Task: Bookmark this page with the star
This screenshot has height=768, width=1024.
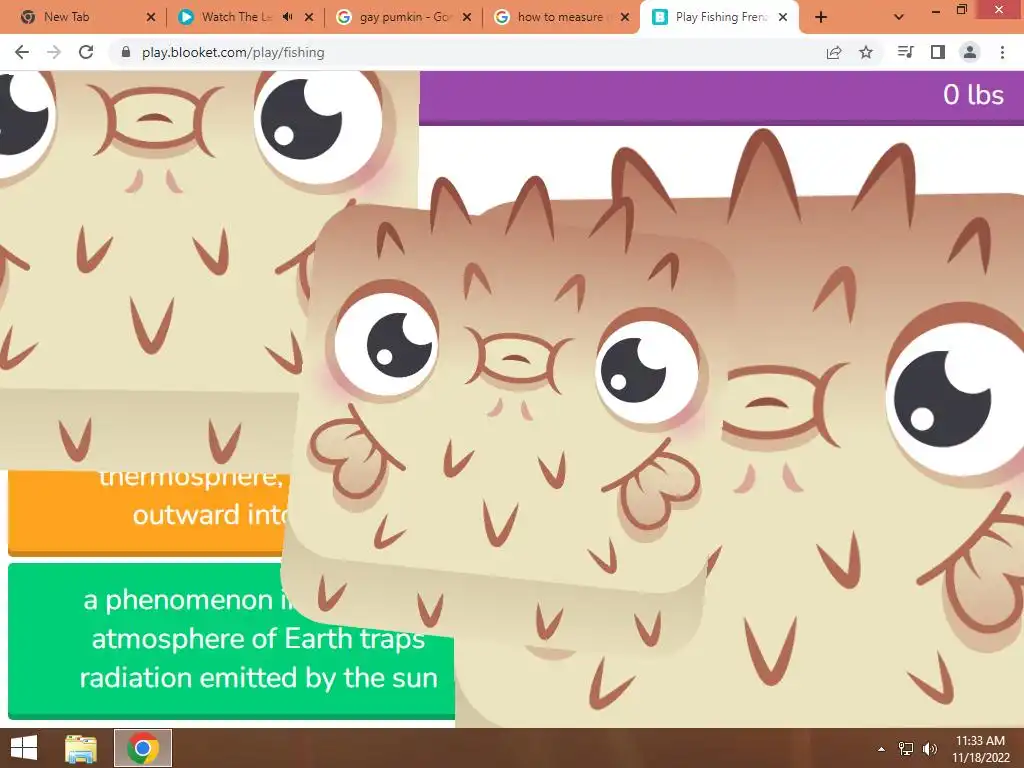Action: (866, 52)
